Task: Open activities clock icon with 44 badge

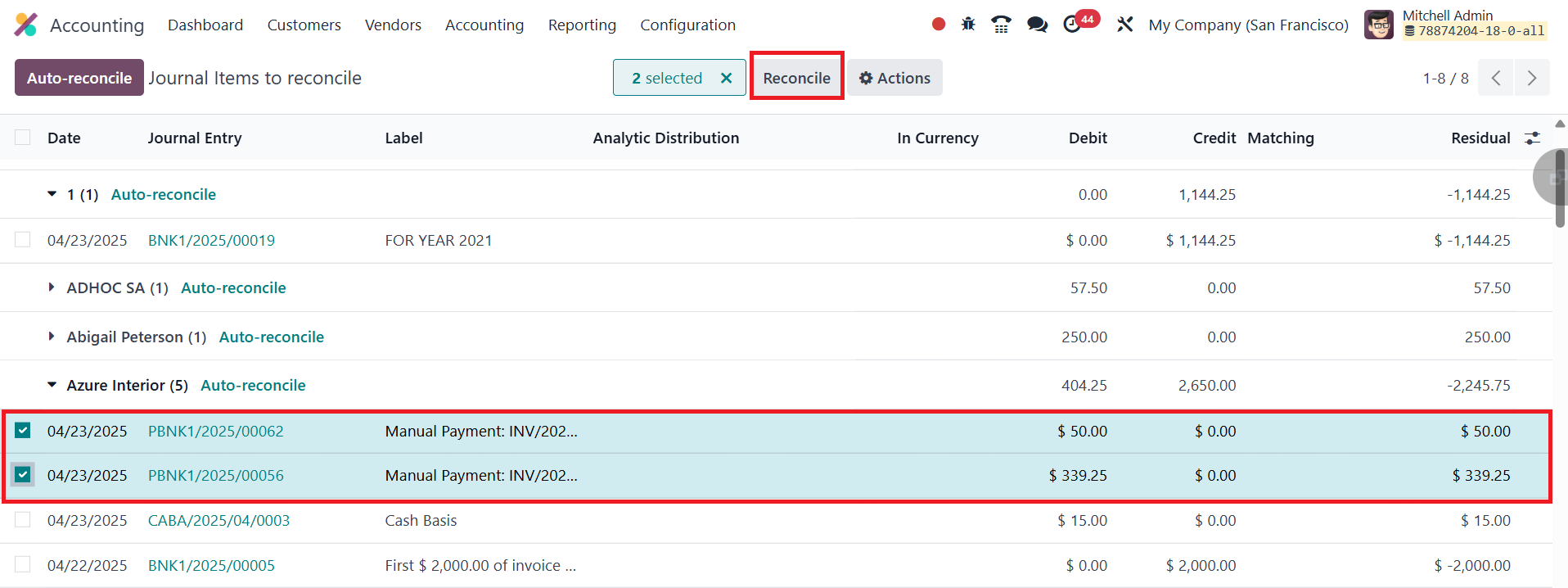Action: [x=1073, y=25]
